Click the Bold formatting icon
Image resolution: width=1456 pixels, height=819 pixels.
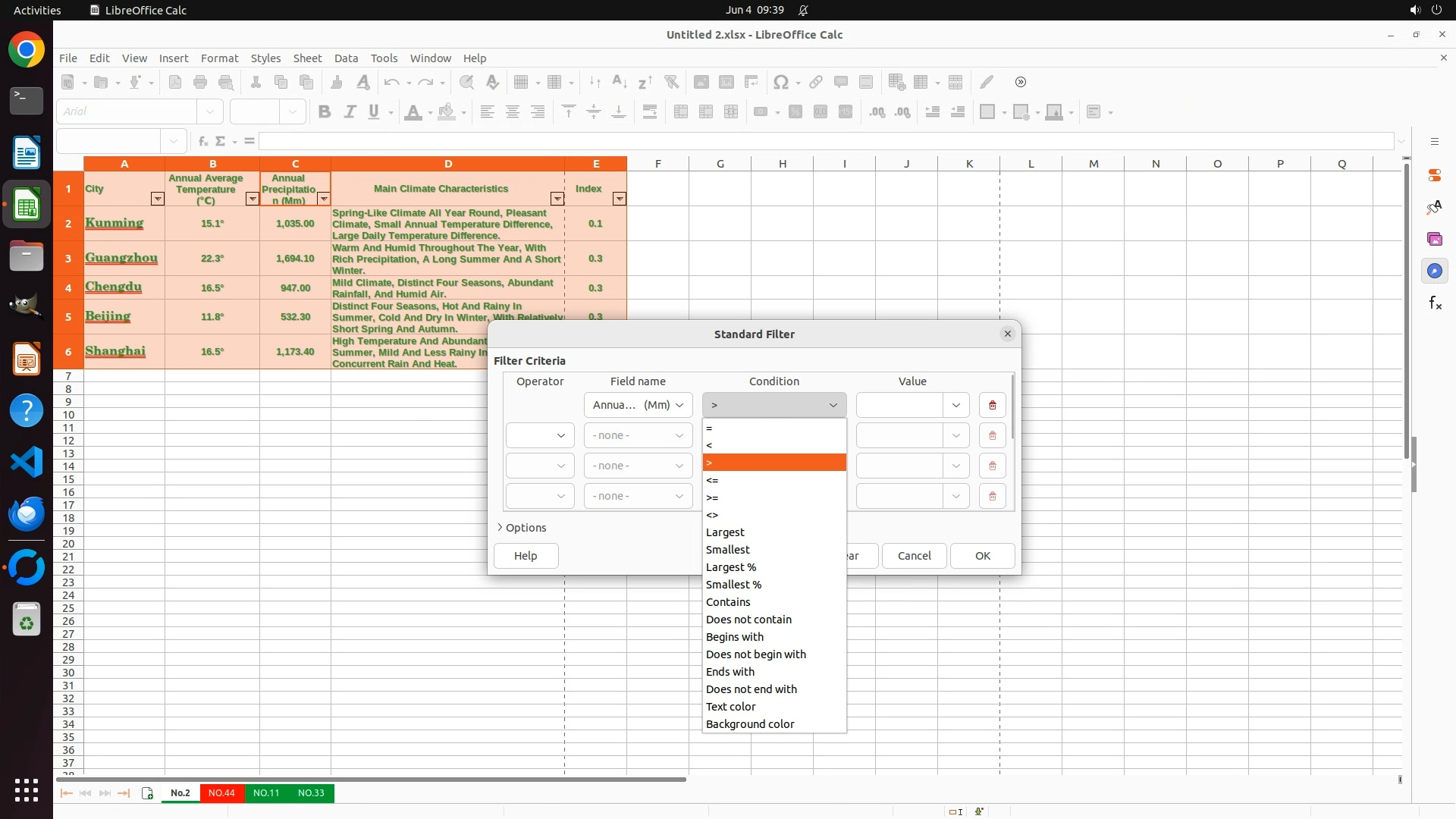(x=325, y=112)
